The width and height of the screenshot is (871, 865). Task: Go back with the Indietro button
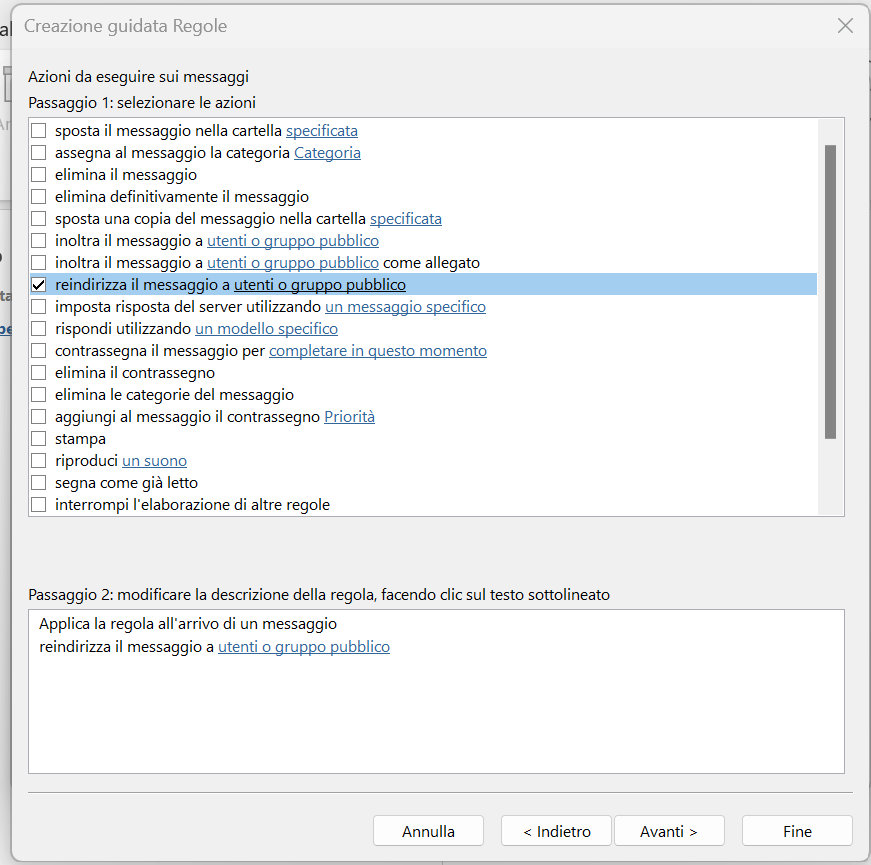tap(556, 831)
